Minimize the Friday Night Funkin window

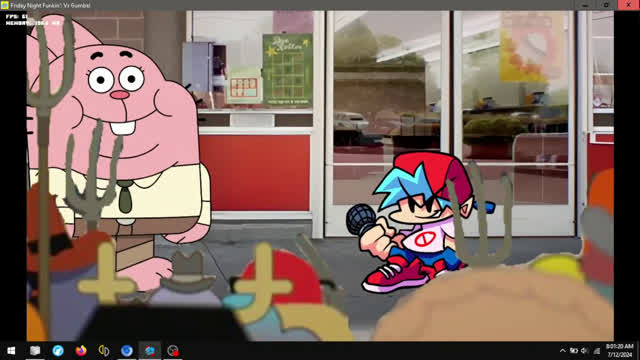(x=585, y=5)
